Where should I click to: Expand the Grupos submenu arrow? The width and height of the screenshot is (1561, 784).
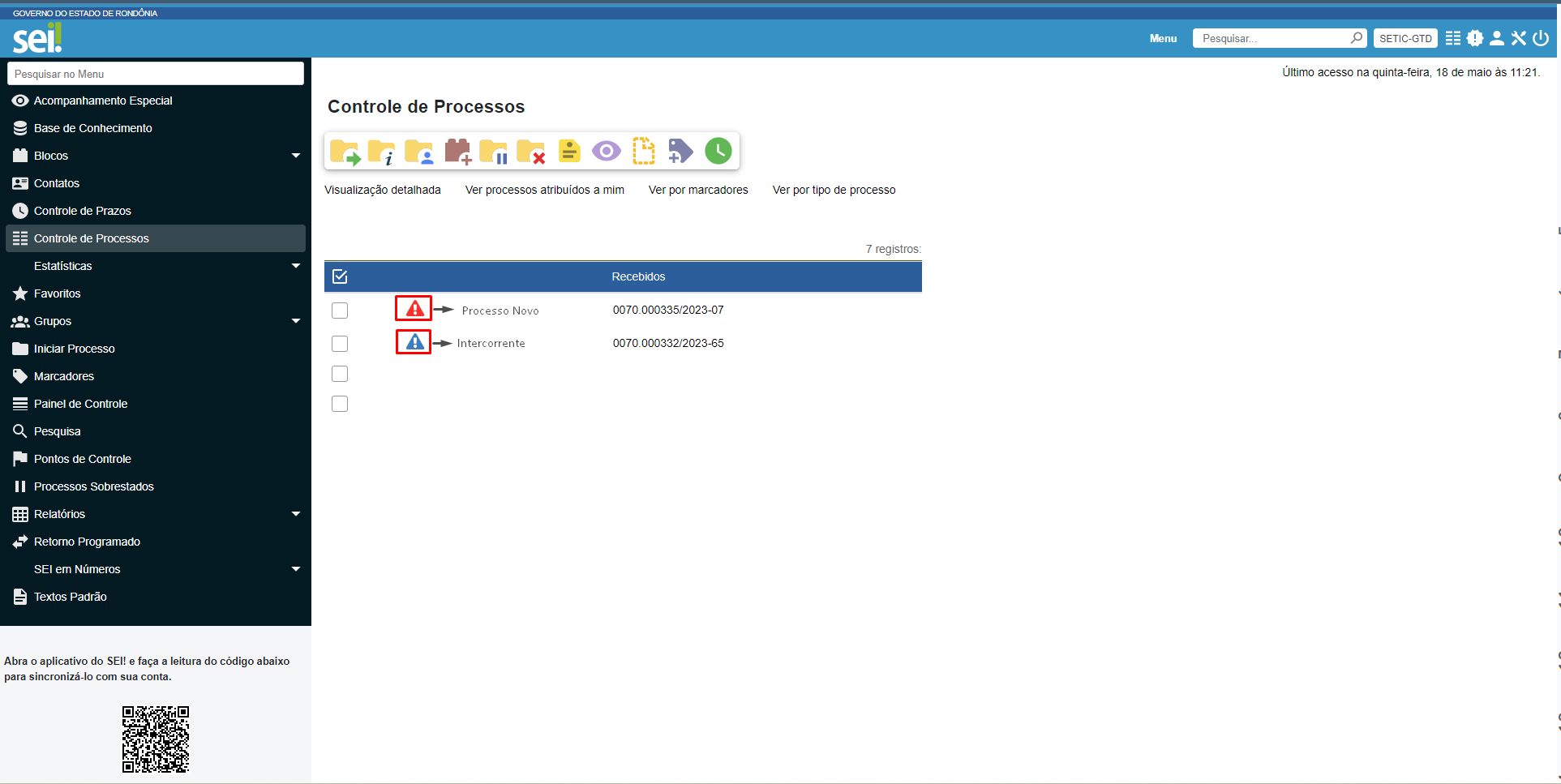[296, 321]
